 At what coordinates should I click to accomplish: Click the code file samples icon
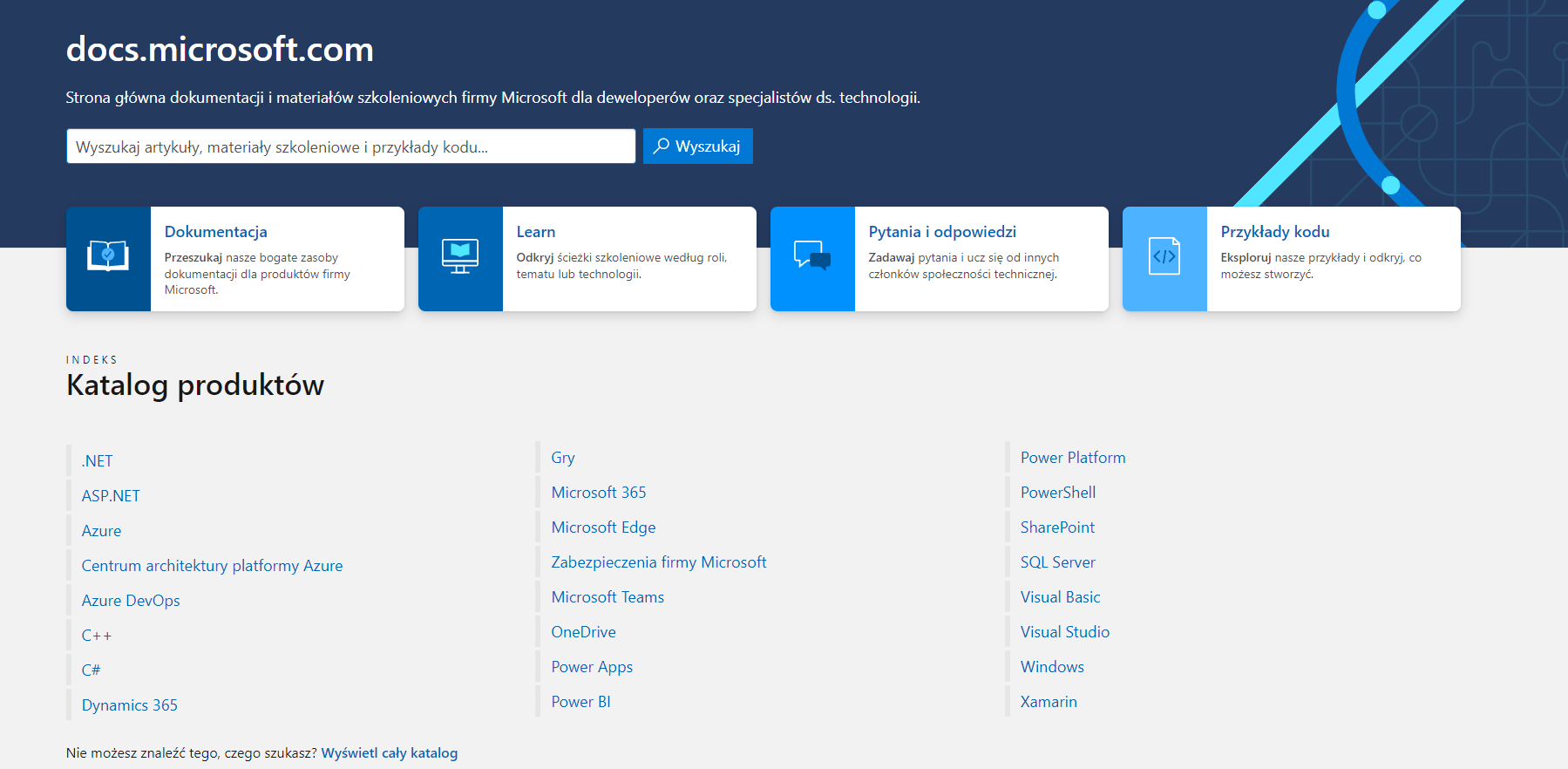(x=1164, y=256)
